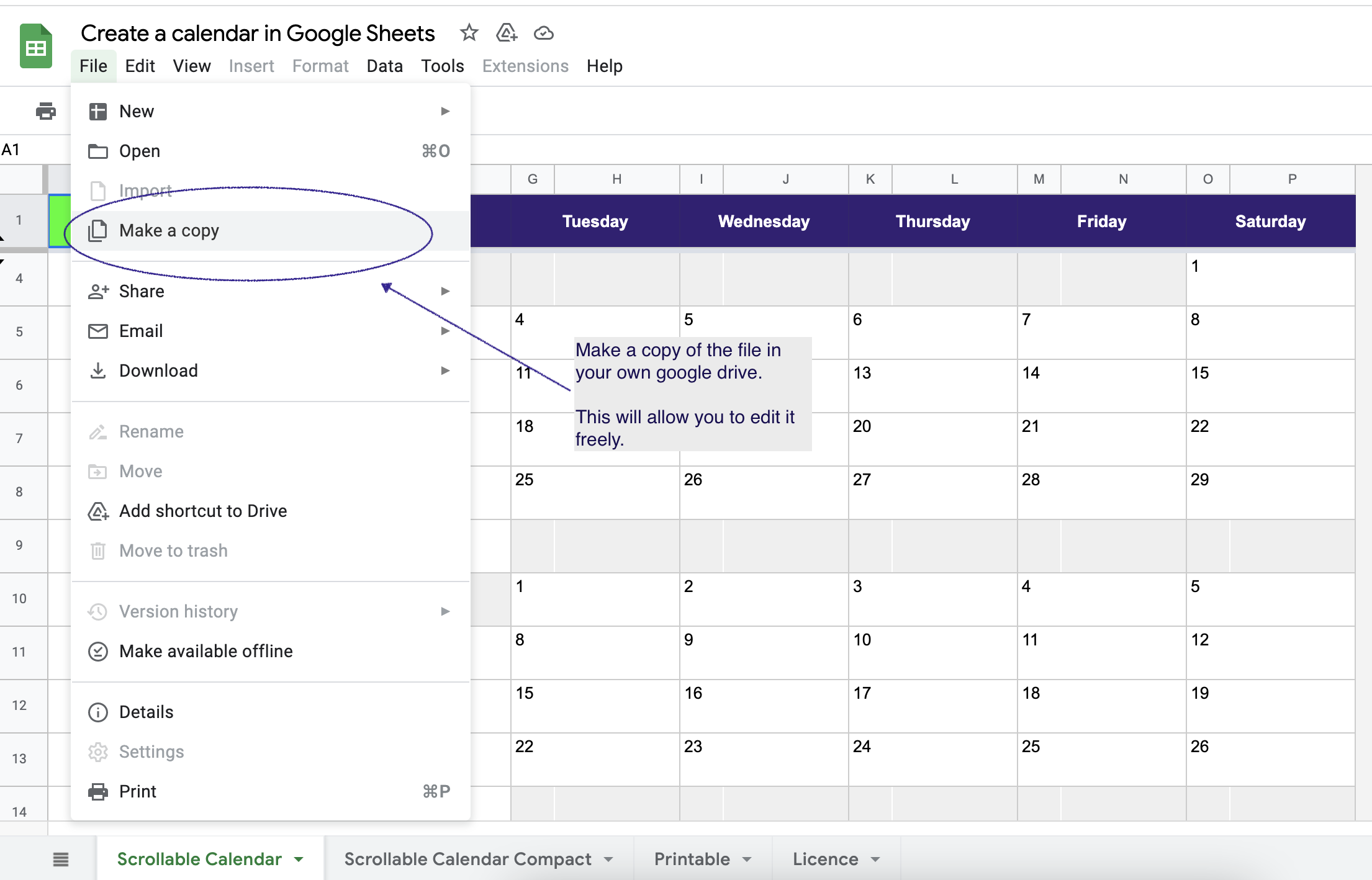The height and width of the screenshot is (880, 1372).
Task: Expand the Email submenu arrow
Action: (445, 331)
